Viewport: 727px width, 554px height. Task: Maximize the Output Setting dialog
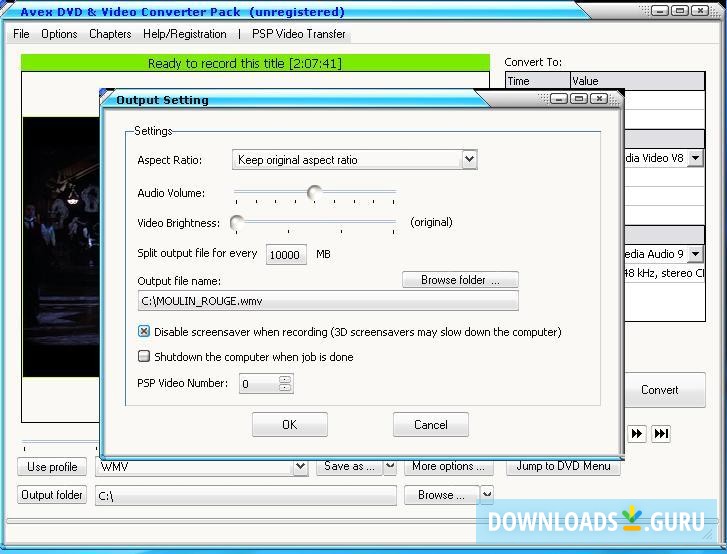click(579, 99)
